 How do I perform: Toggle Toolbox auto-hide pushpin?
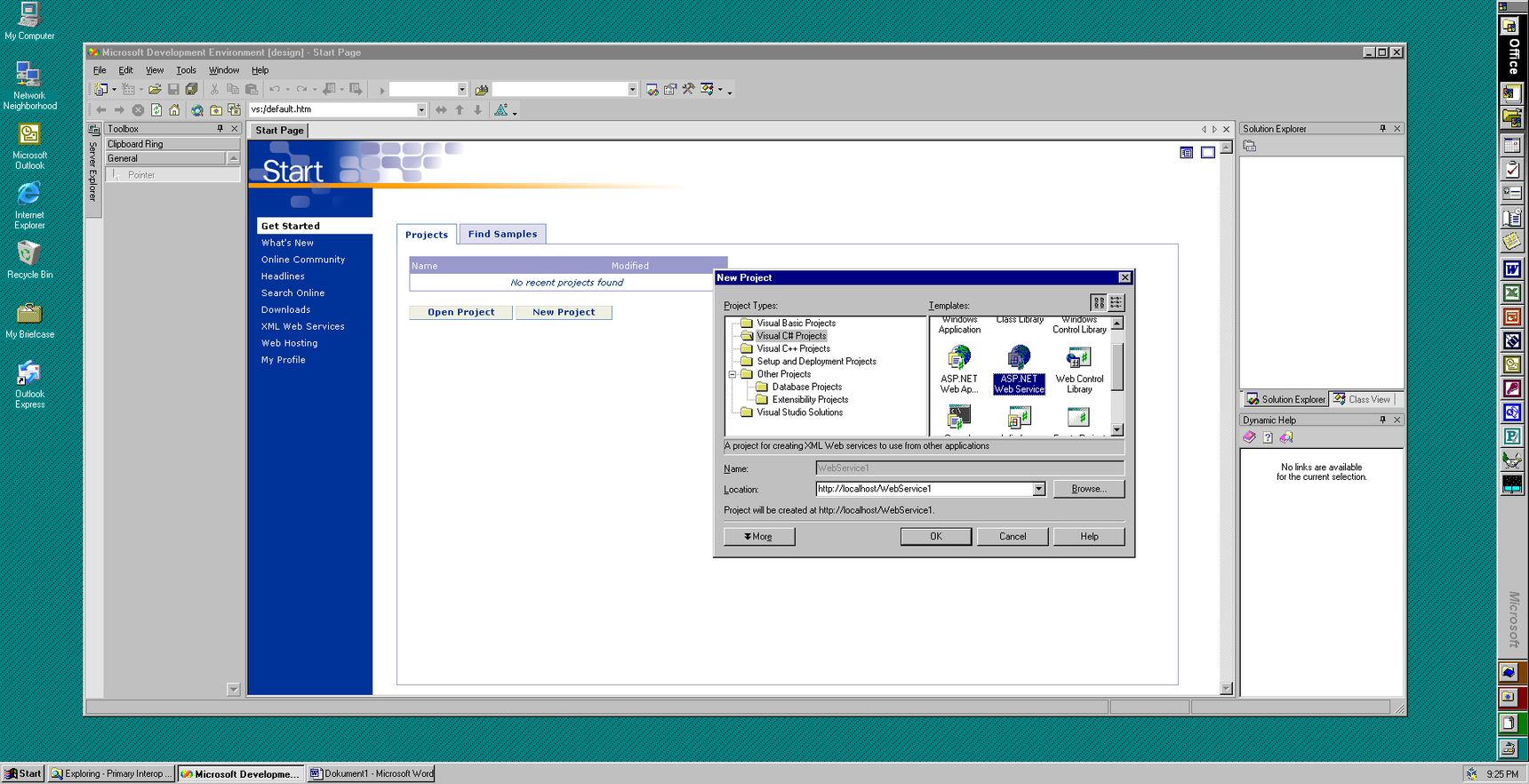220,129
